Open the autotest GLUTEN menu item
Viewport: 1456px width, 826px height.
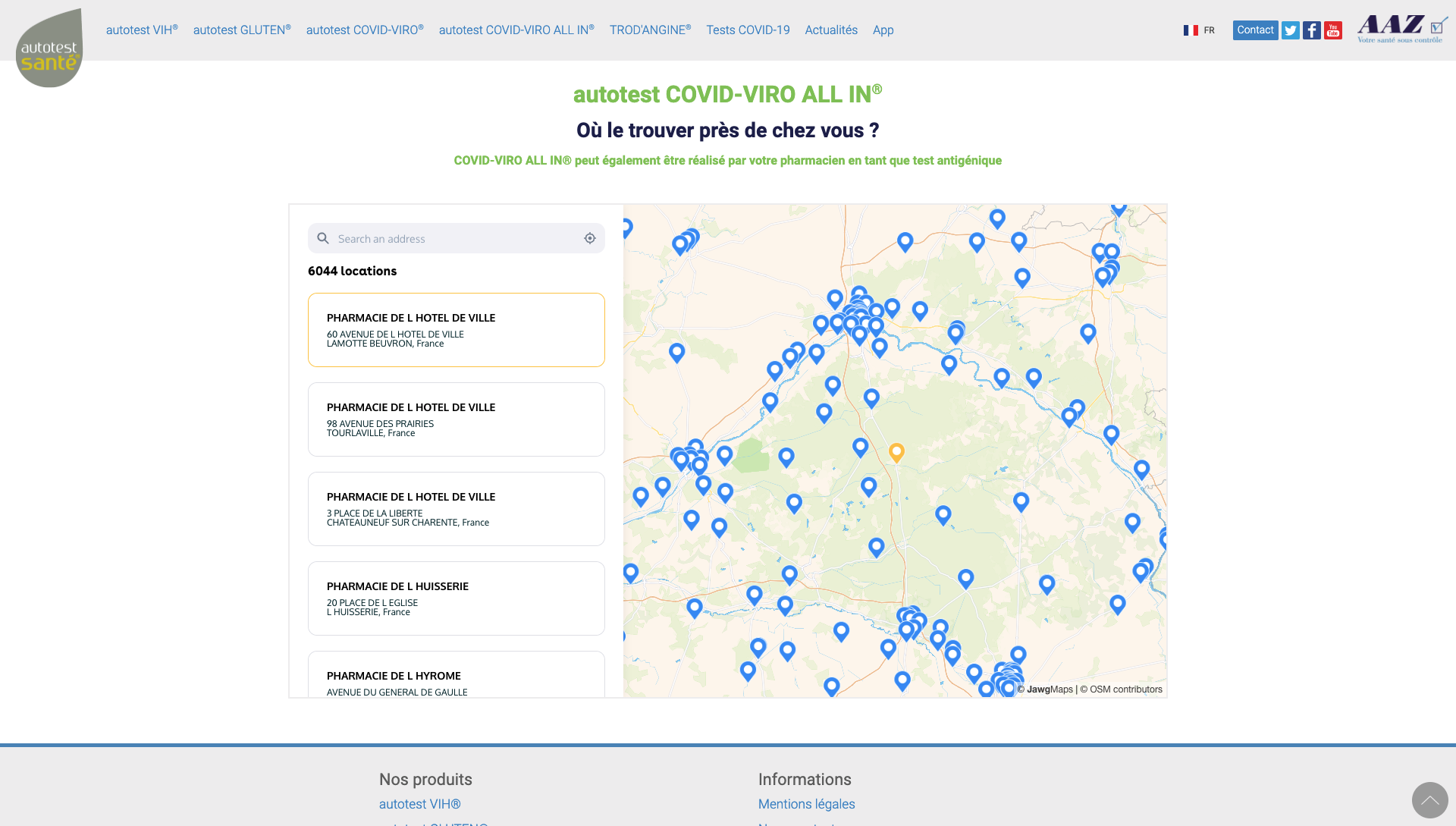(x=242, y=30)
